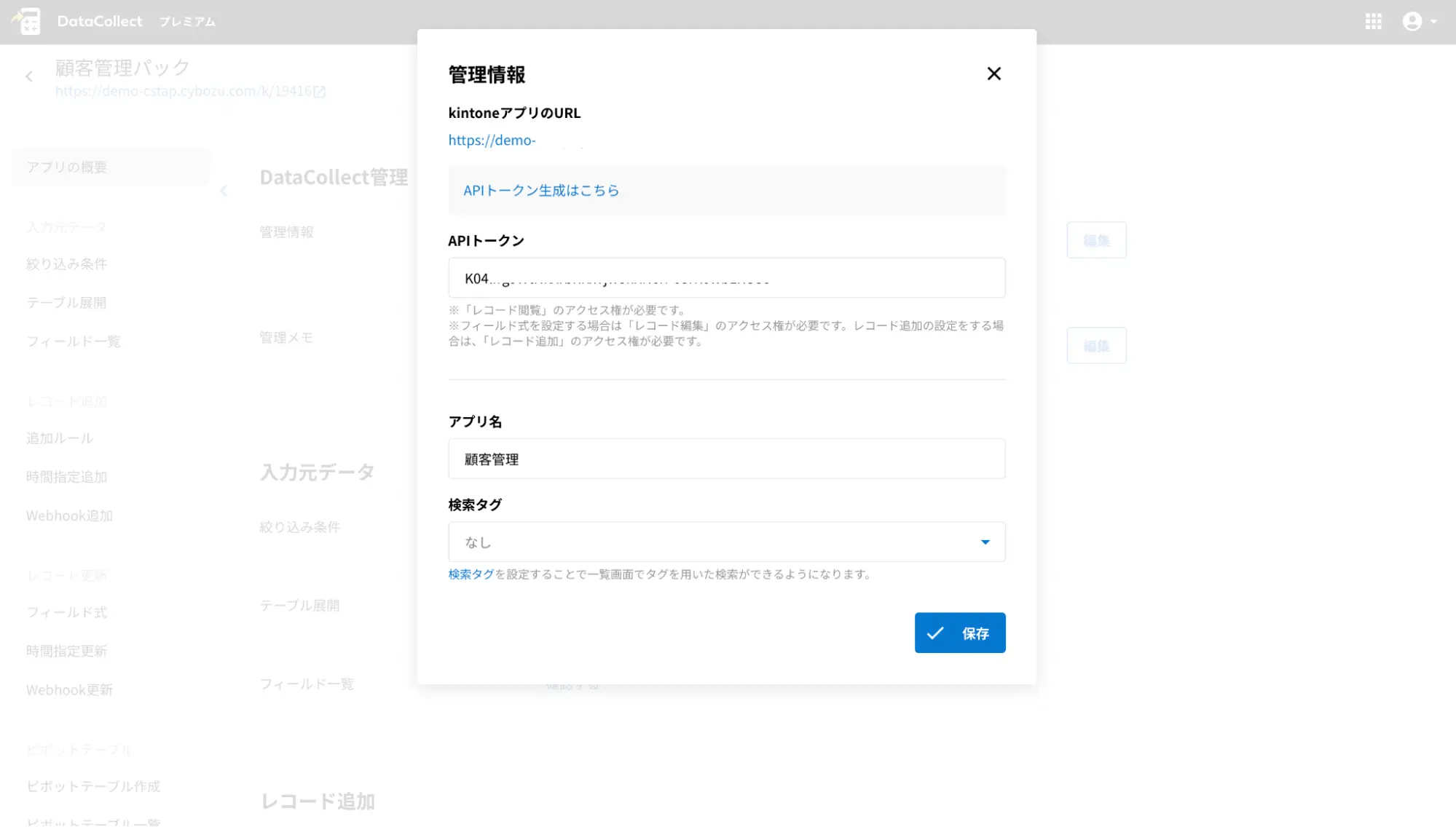This screenshot has width=1456, height=827.
Task: Close the 管理情報 dialog with the X icon
Action: 993,74
